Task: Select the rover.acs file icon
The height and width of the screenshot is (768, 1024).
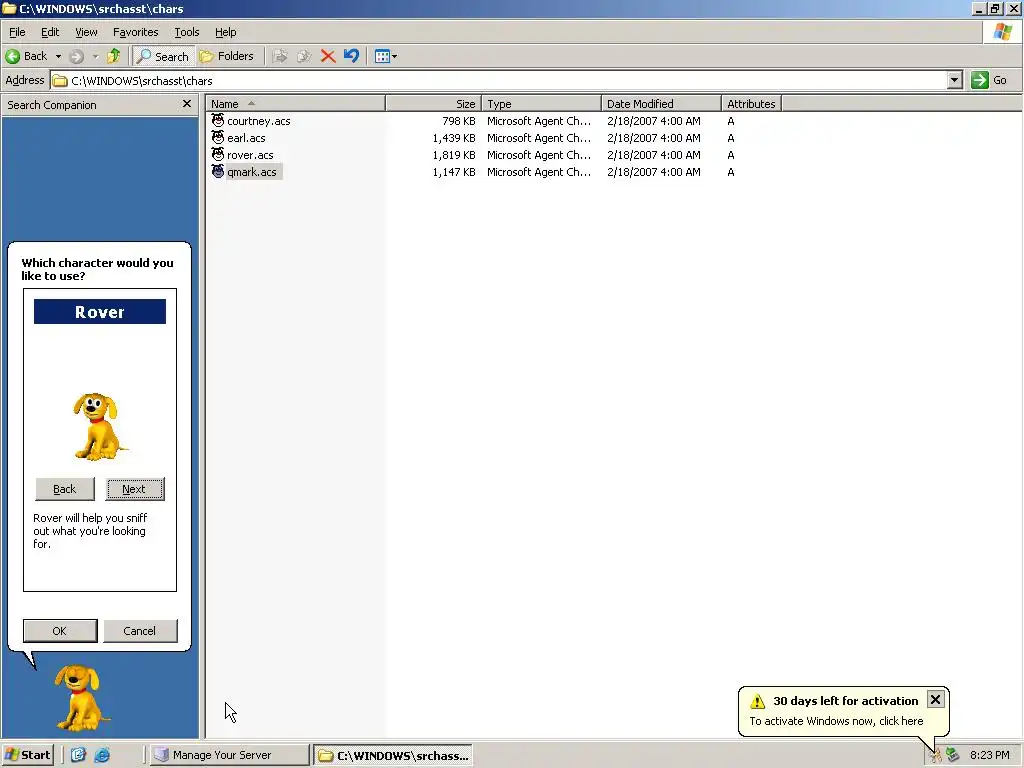Action: tap(217, 154)
